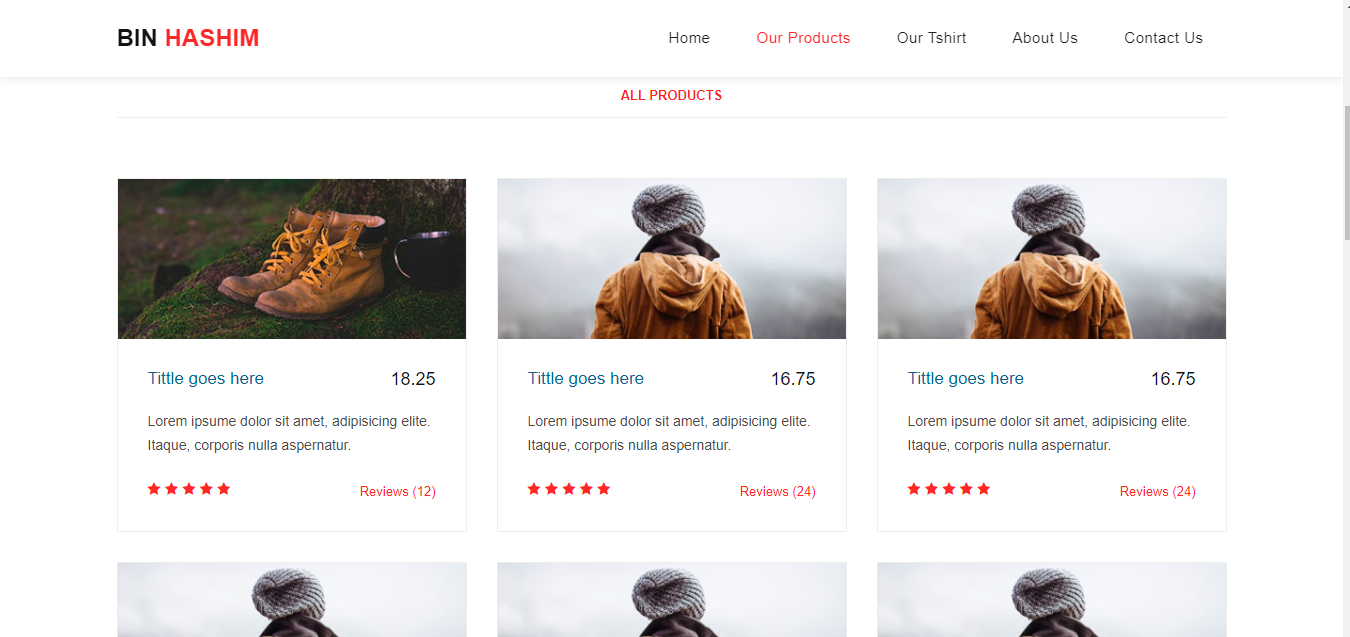This screenshot has height=637, width=1350.
Task: Select the Our Products nav item
Action: tap(803, 38)
